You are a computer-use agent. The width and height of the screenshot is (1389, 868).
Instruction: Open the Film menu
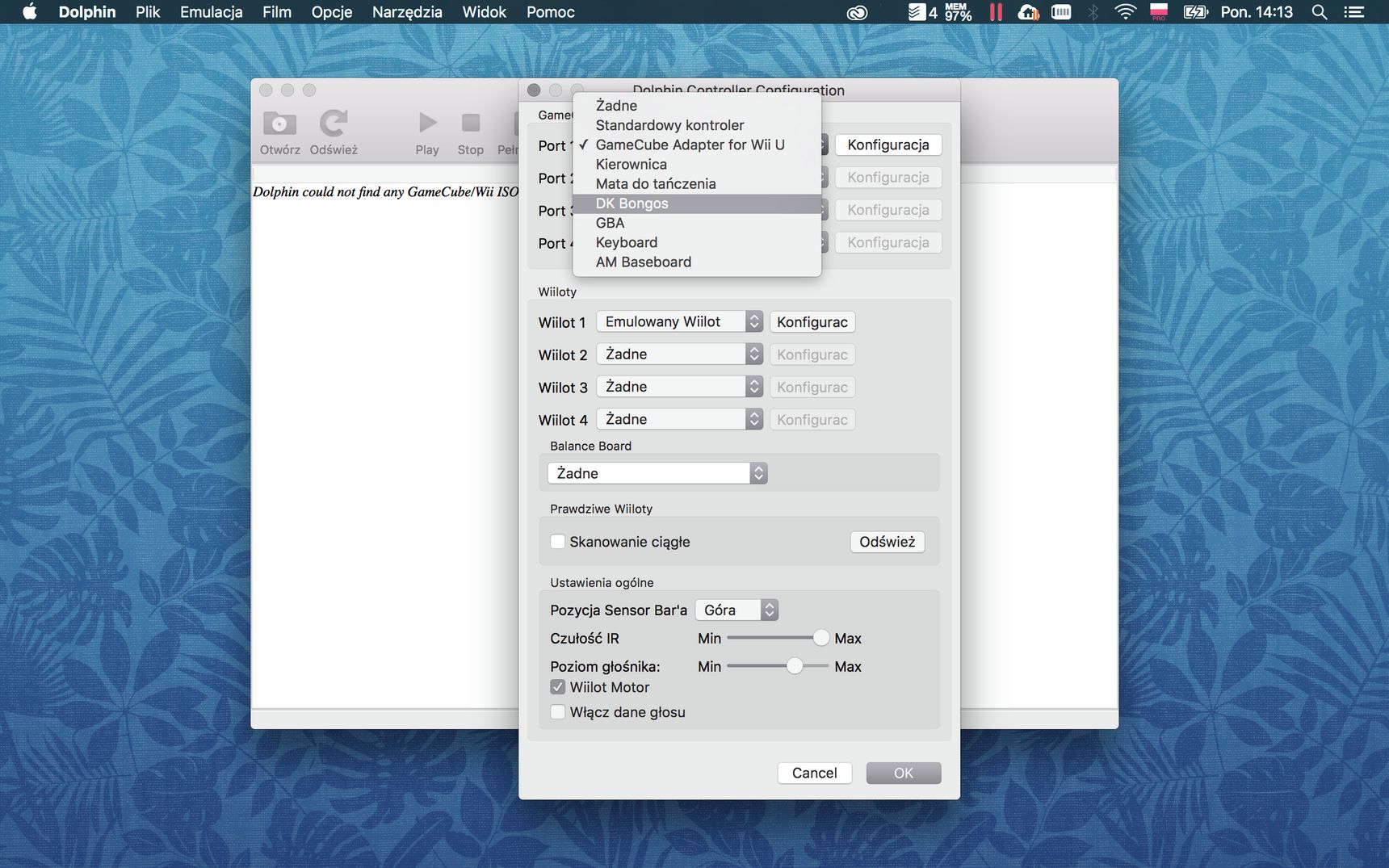pos(277,11)
